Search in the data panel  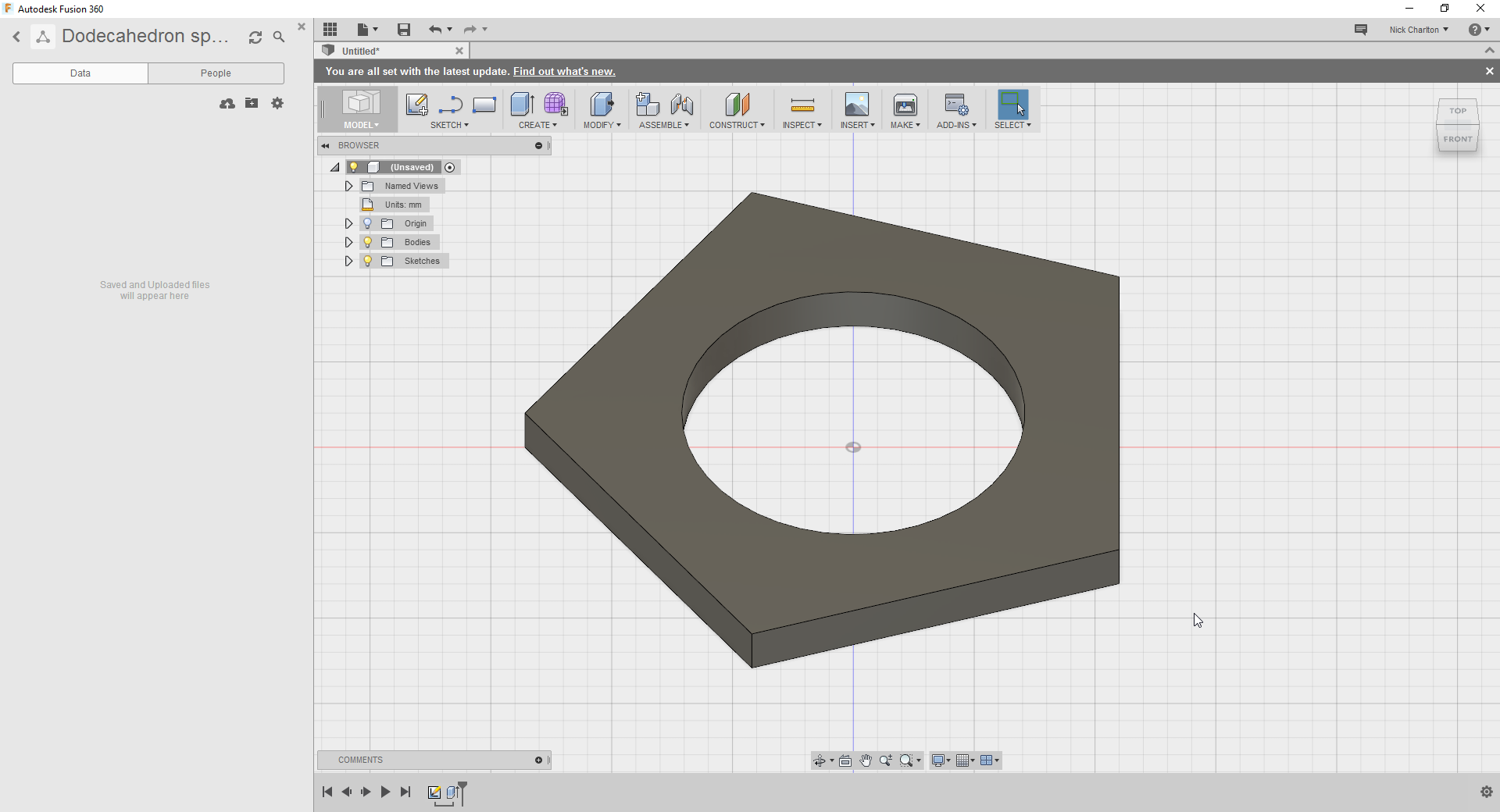[279, 37]
